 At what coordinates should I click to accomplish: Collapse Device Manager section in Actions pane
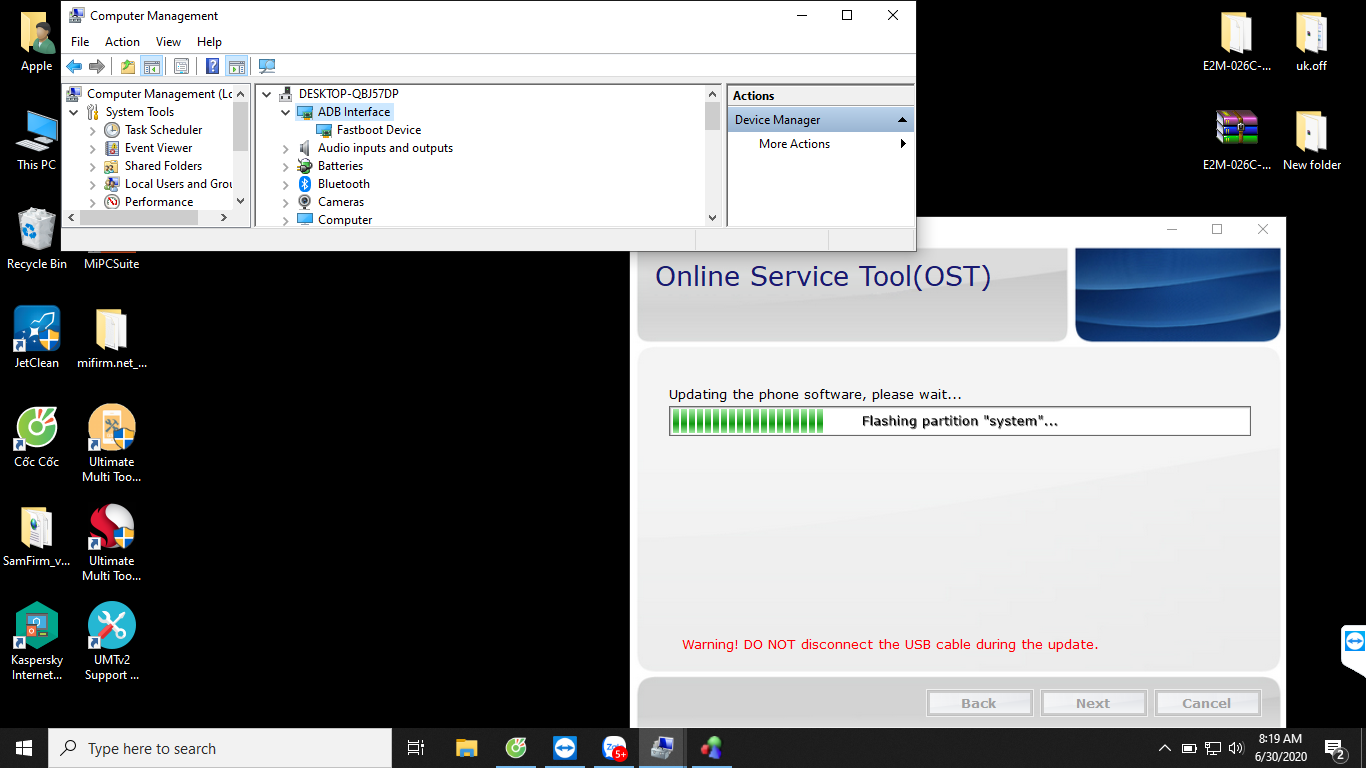pyautogui.click(x=902, y=120)
